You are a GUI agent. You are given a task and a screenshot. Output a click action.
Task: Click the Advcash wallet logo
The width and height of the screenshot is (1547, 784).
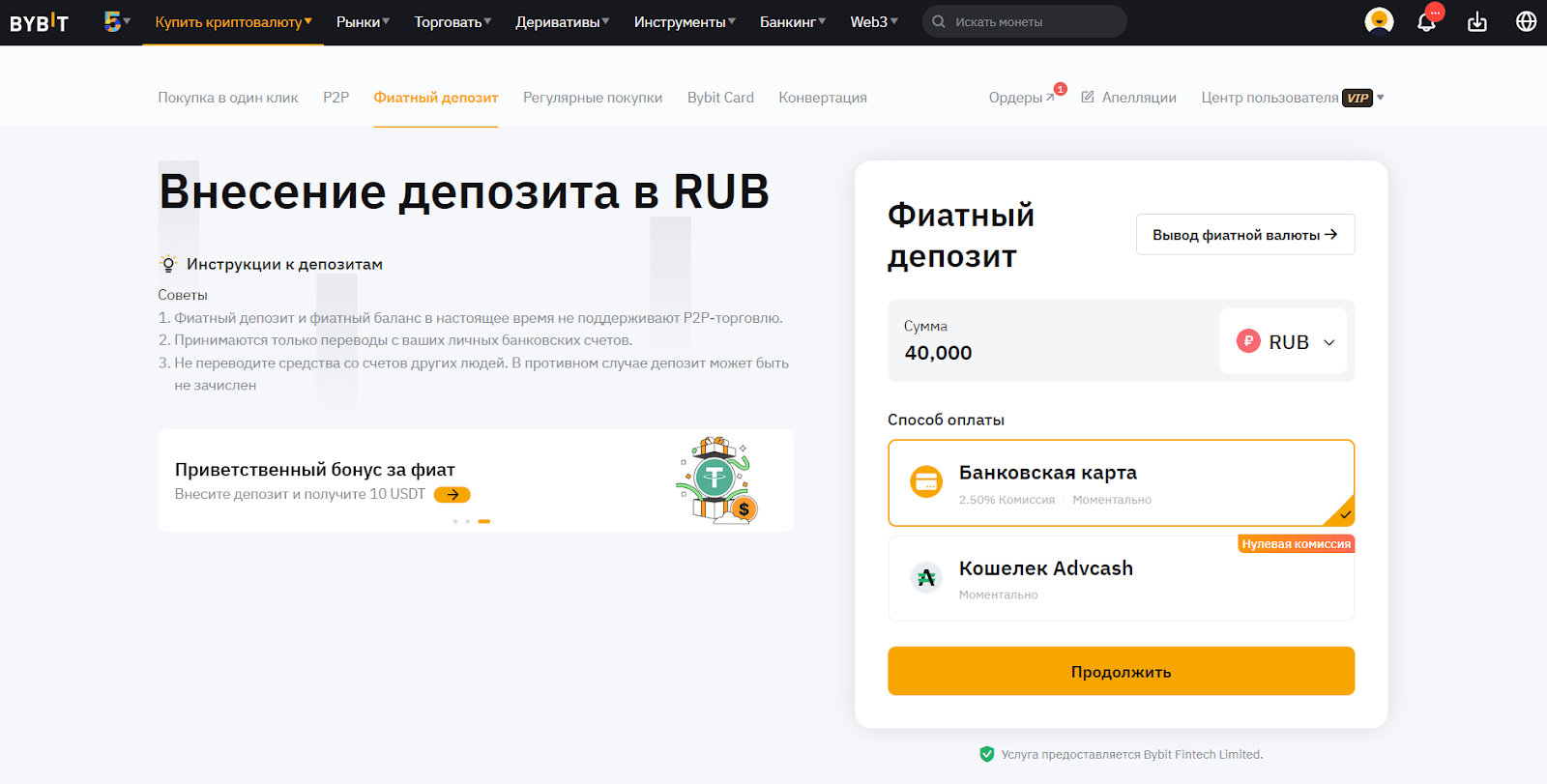click(926, 577)
